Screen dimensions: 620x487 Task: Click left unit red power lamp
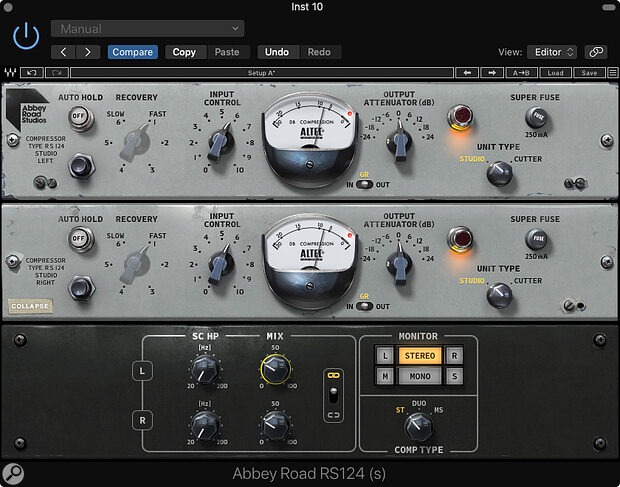coord(460,117)
